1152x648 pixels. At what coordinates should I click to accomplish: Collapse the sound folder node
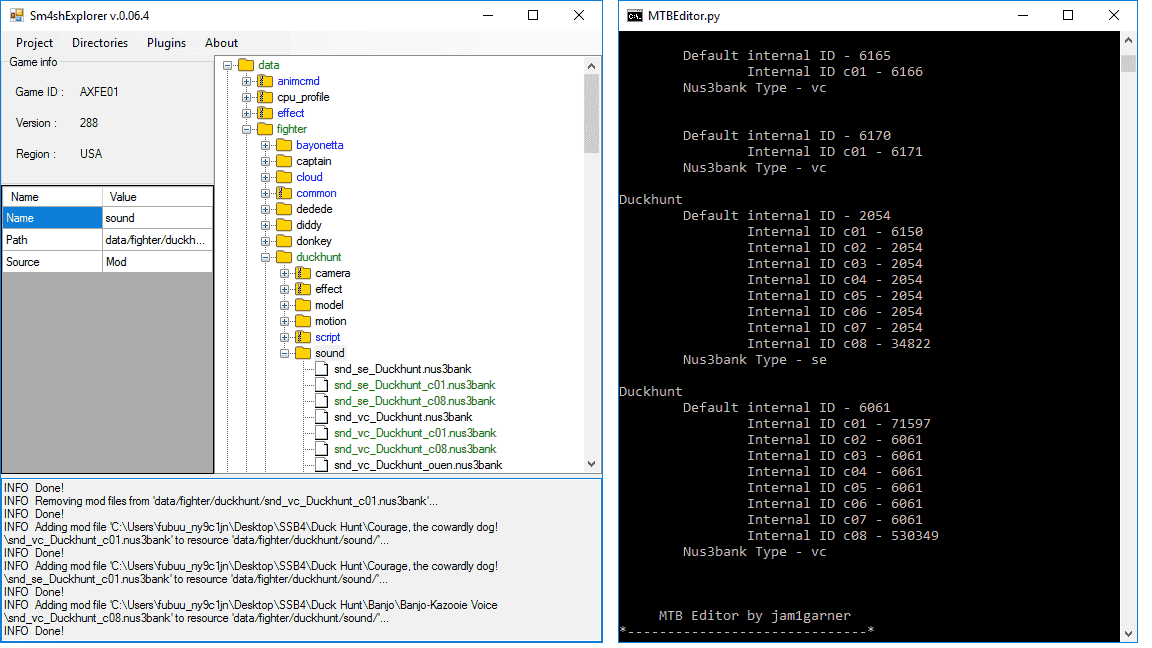(285, 353)
